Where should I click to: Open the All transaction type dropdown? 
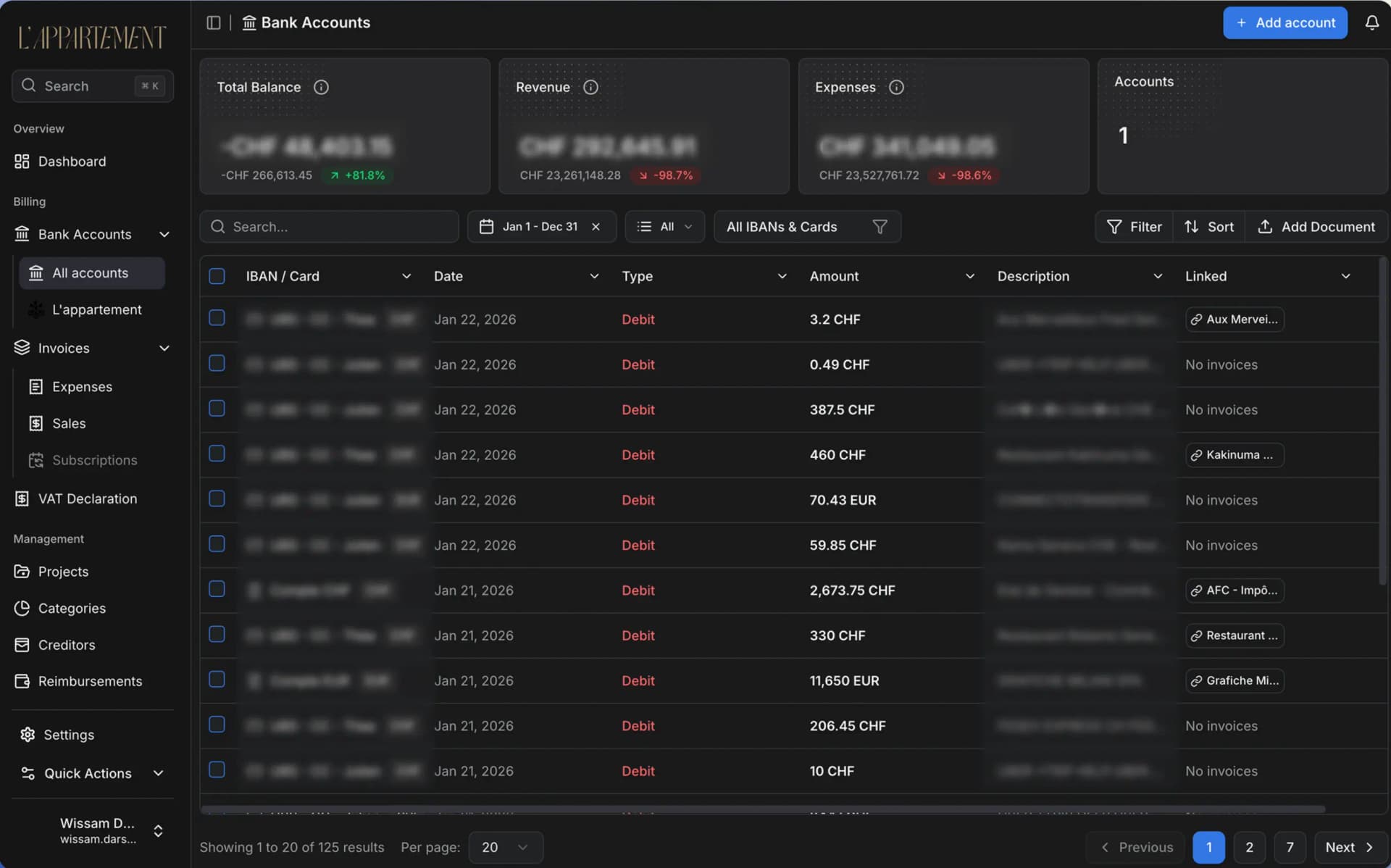tap(664, 227)
